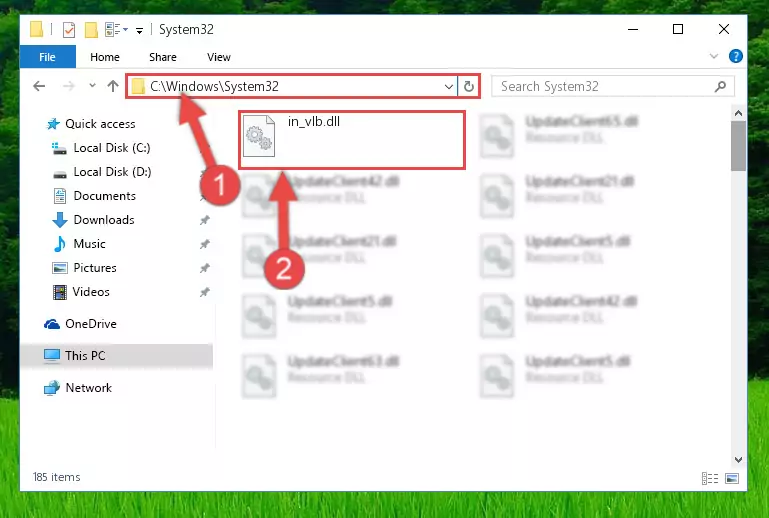Click the Quick access star icon
The width and height of the screenshot is (769, 518).
click(x=53, y=124)
